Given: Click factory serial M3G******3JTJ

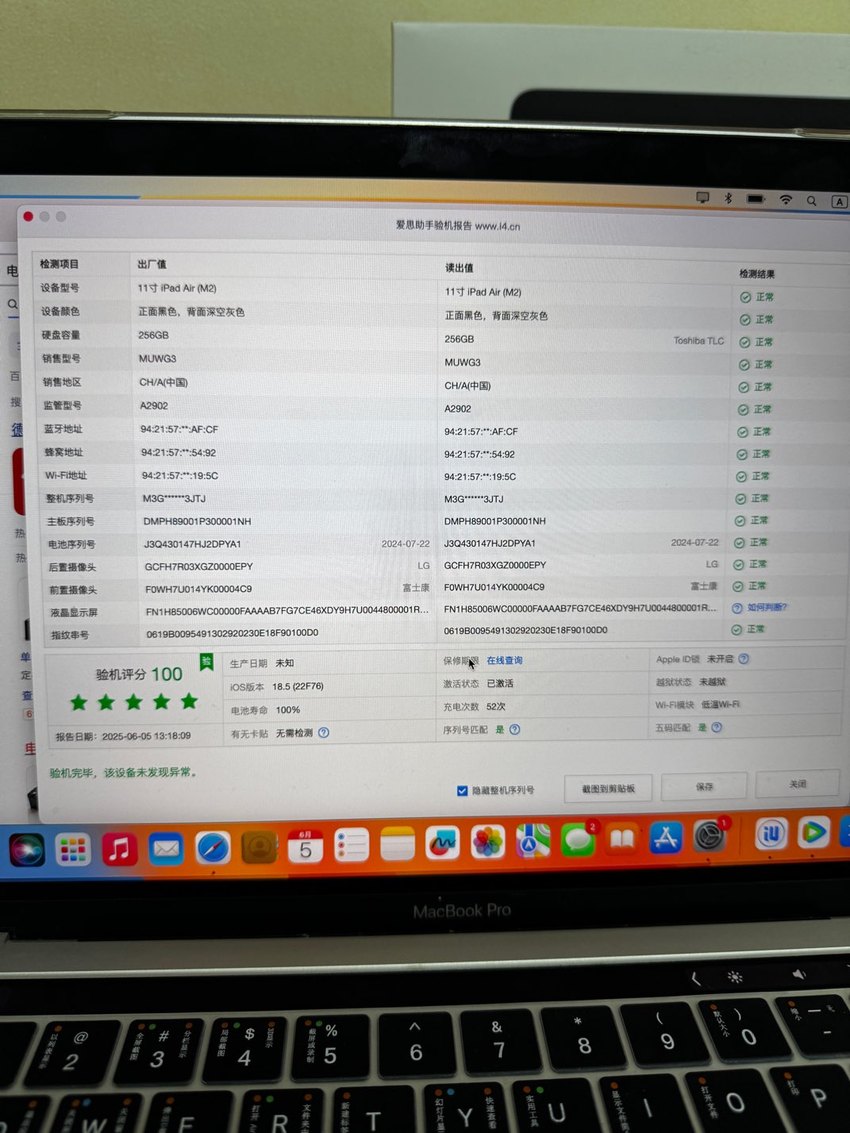Looking at the screenshot, I should click(174, 499).
